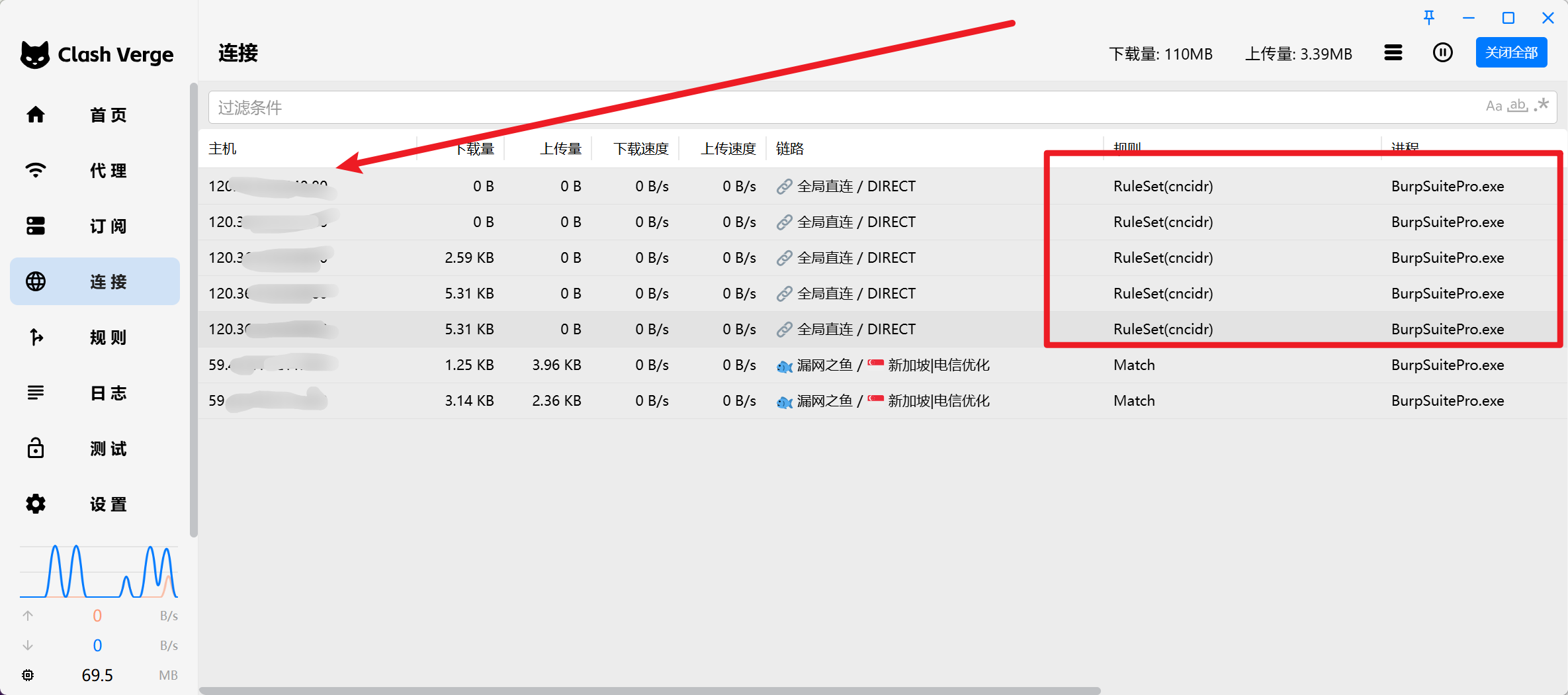Click the 关闭全部 close all button
The width and height of the screenshot is (1568, 695).
pos(1511,52)
